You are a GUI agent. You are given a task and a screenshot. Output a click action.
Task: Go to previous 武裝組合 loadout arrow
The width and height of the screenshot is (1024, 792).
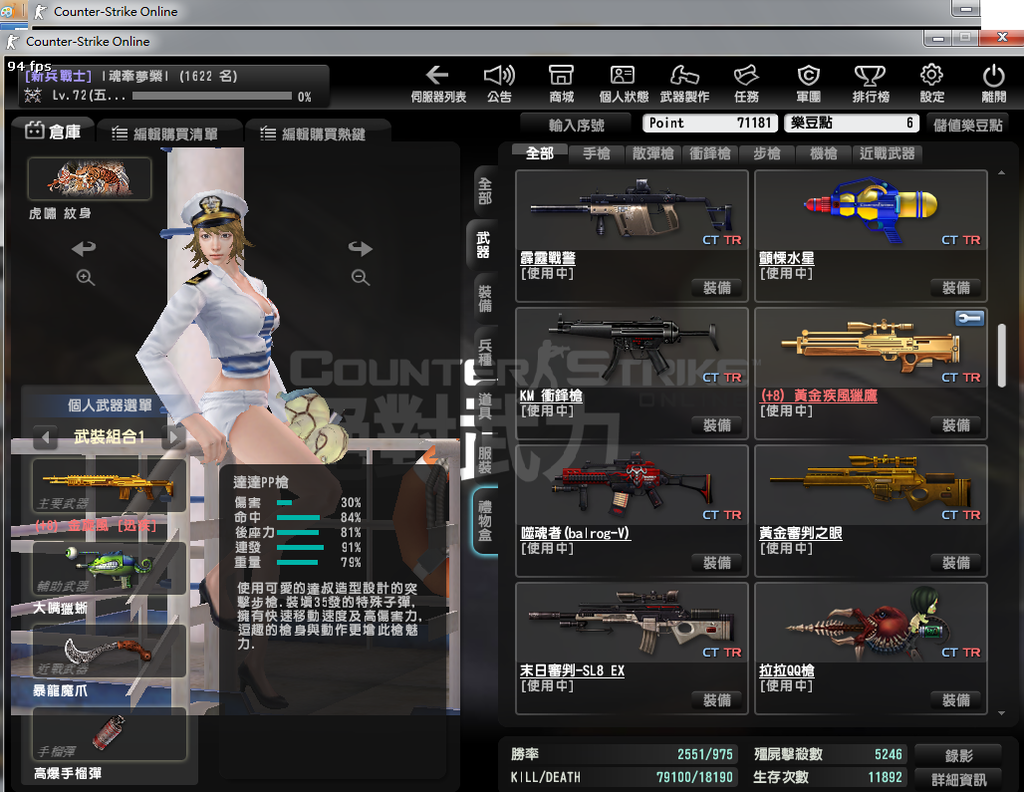click(x=44, y=437)
